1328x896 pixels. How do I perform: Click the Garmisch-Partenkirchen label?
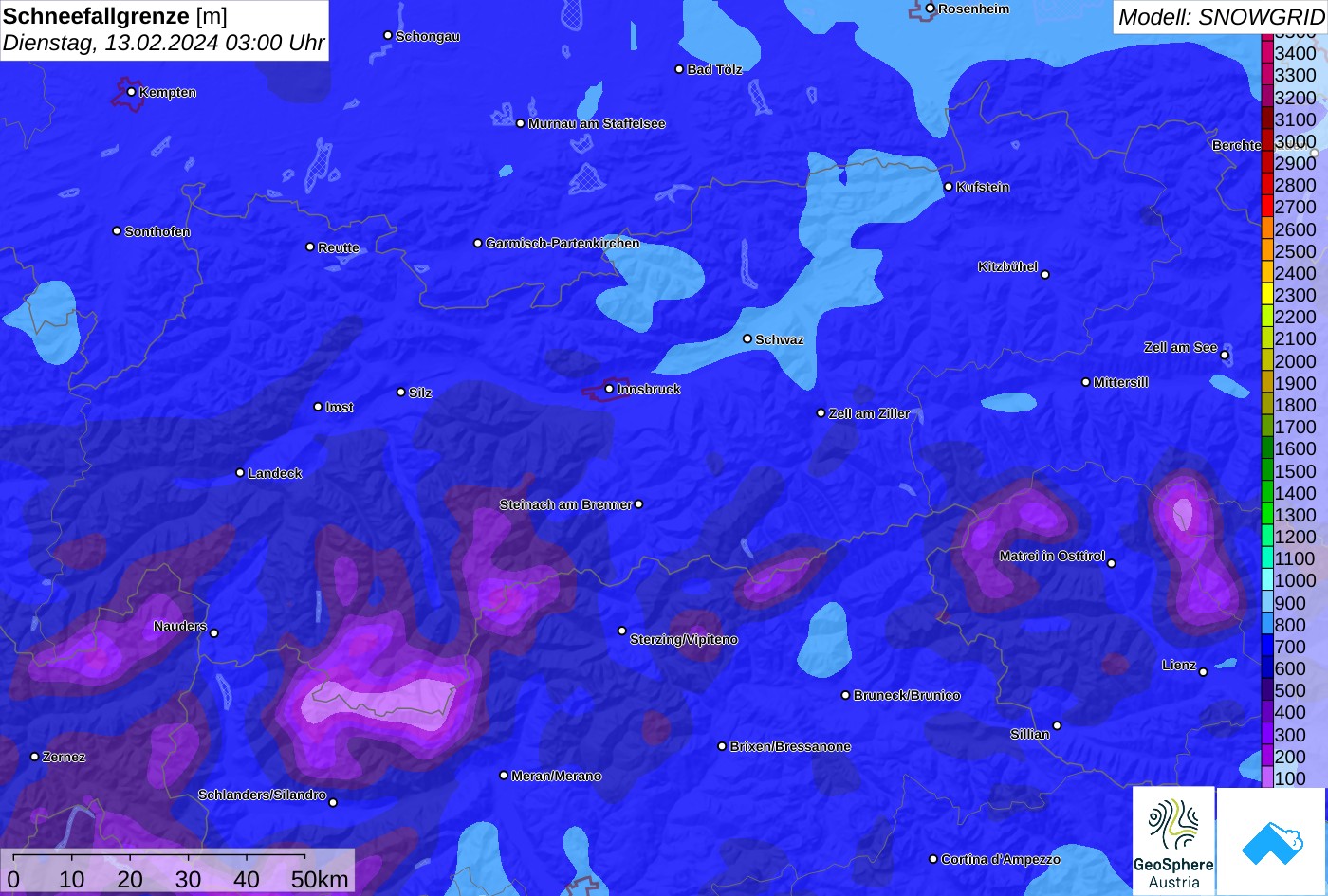click(563, 243)
